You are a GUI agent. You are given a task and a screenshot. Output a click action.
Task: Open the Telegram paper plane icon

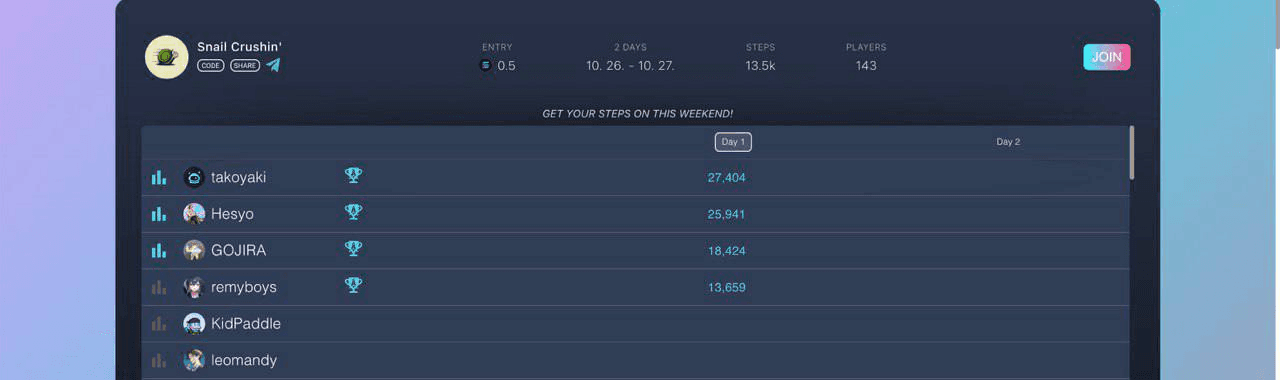(273, 65)
